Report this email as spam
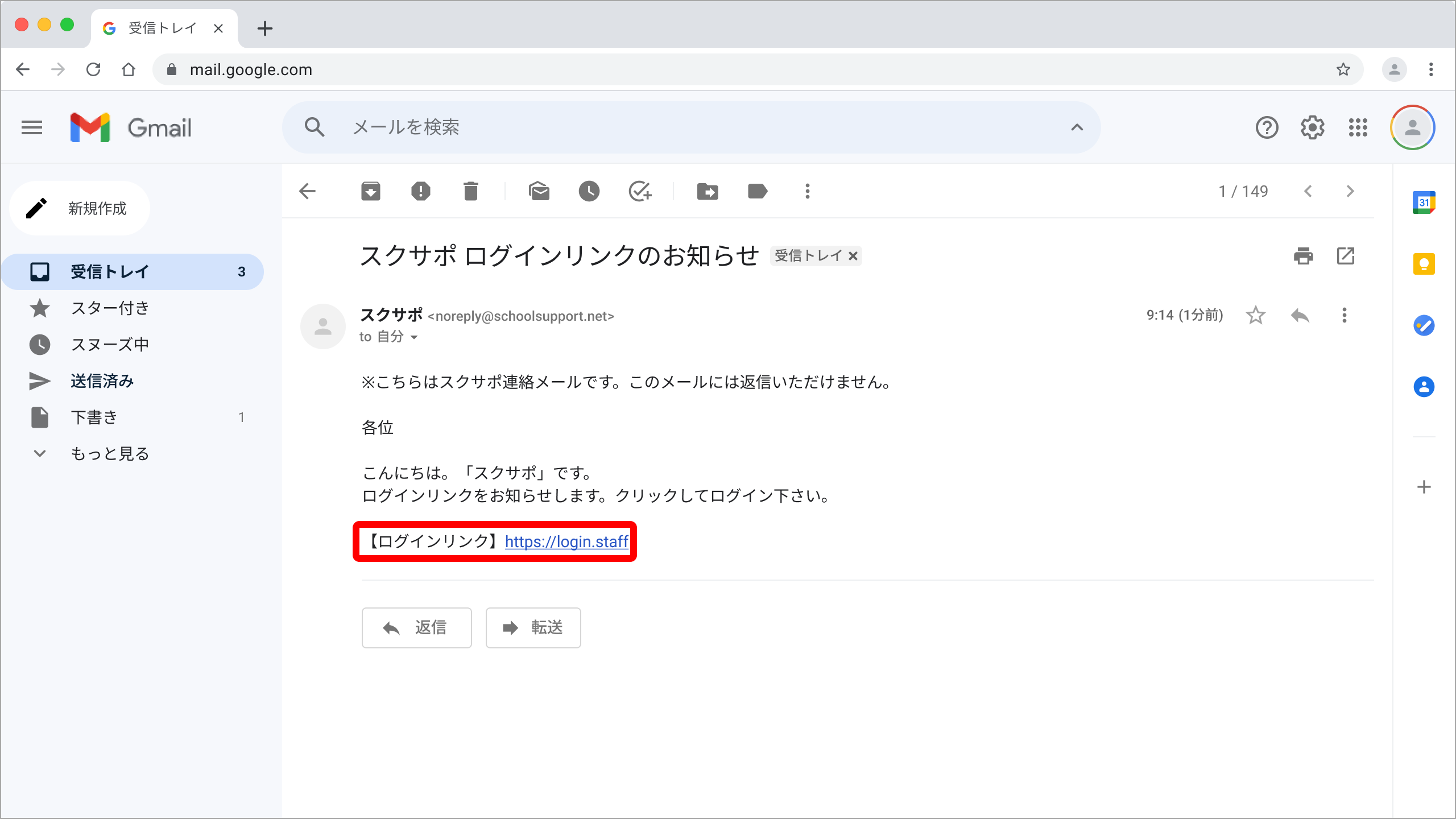This screenshot has height=819, width=1456. pyautogui.click(x=421, y=191)
